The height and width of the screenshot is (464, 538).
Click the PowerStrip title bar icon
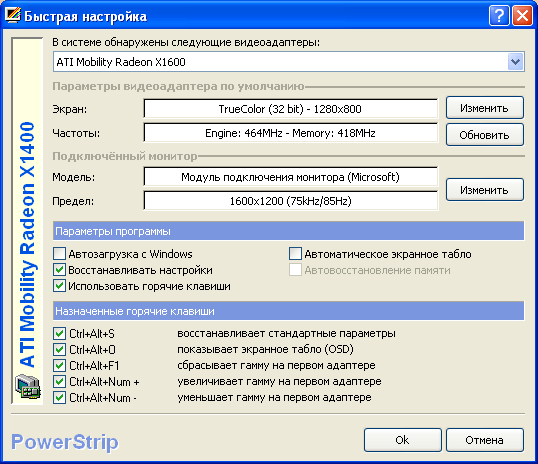tap(13, 15)
